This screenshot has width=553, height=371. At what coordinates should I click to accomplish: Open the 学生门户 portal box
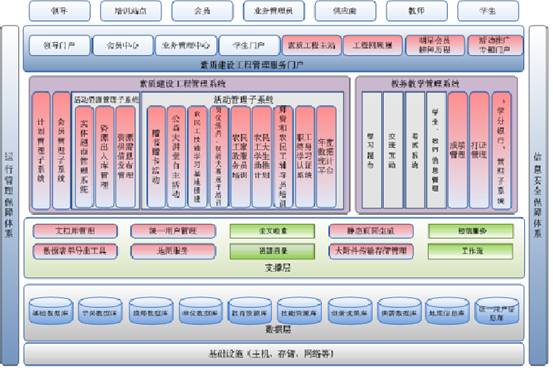point(249,45)
